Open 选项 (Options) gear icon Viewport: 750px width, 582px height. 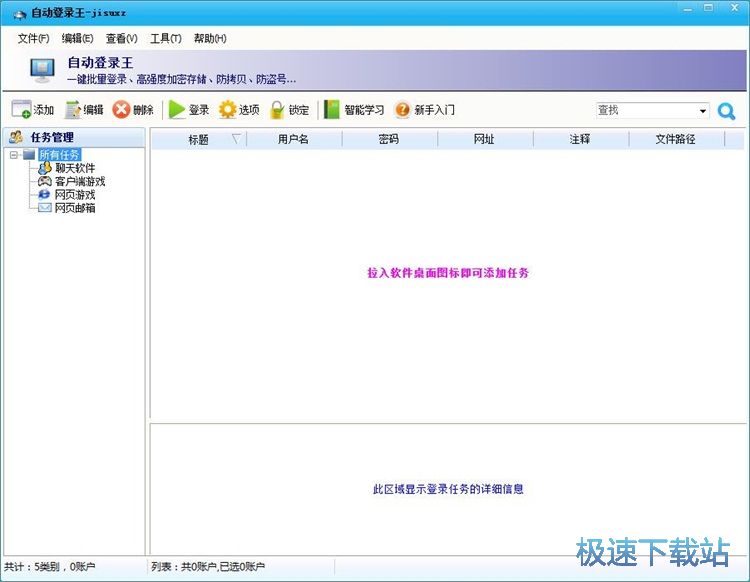click(x=227, y=110)
